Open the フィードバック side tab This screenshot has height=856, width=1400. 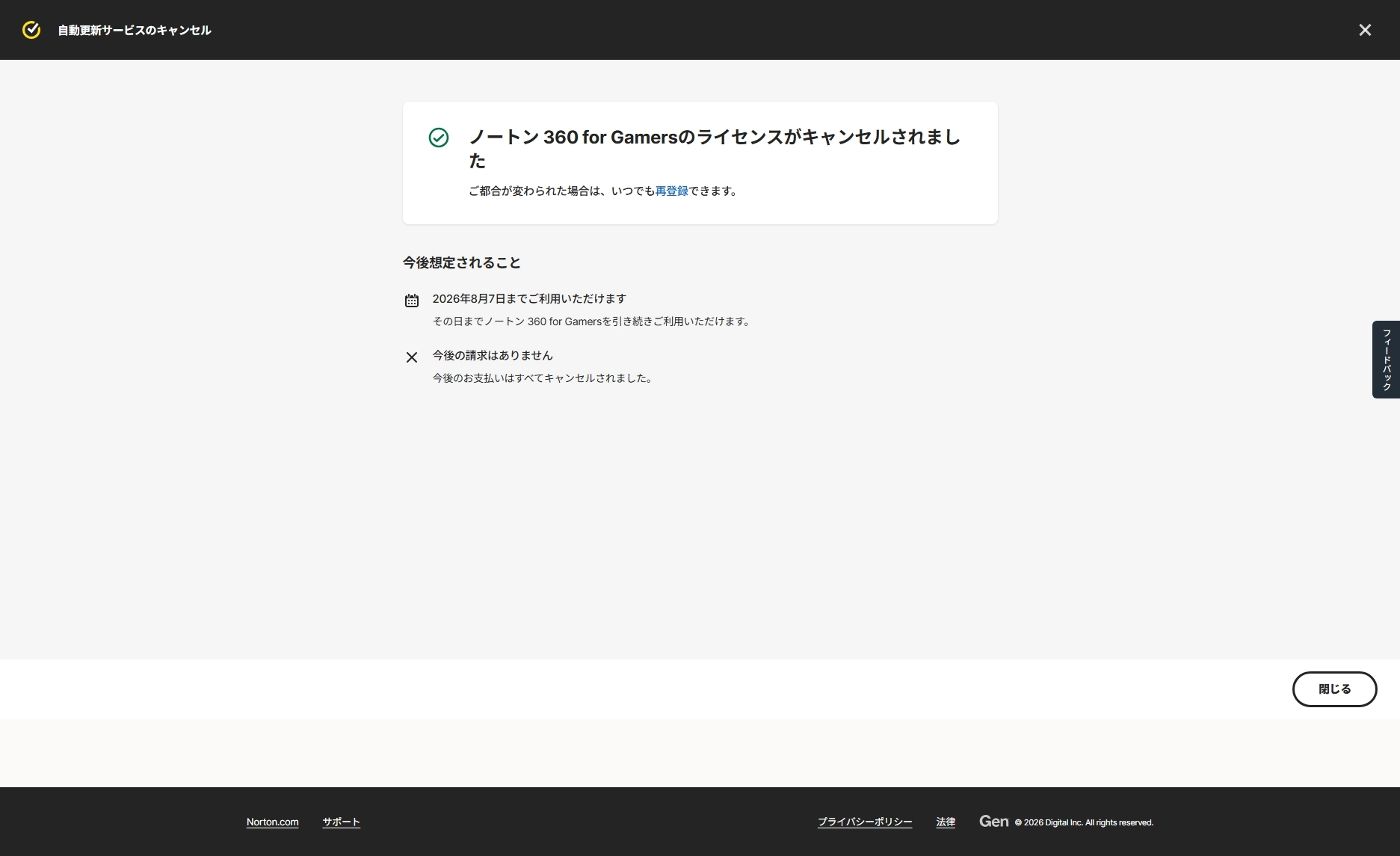tap(1386, 360)
